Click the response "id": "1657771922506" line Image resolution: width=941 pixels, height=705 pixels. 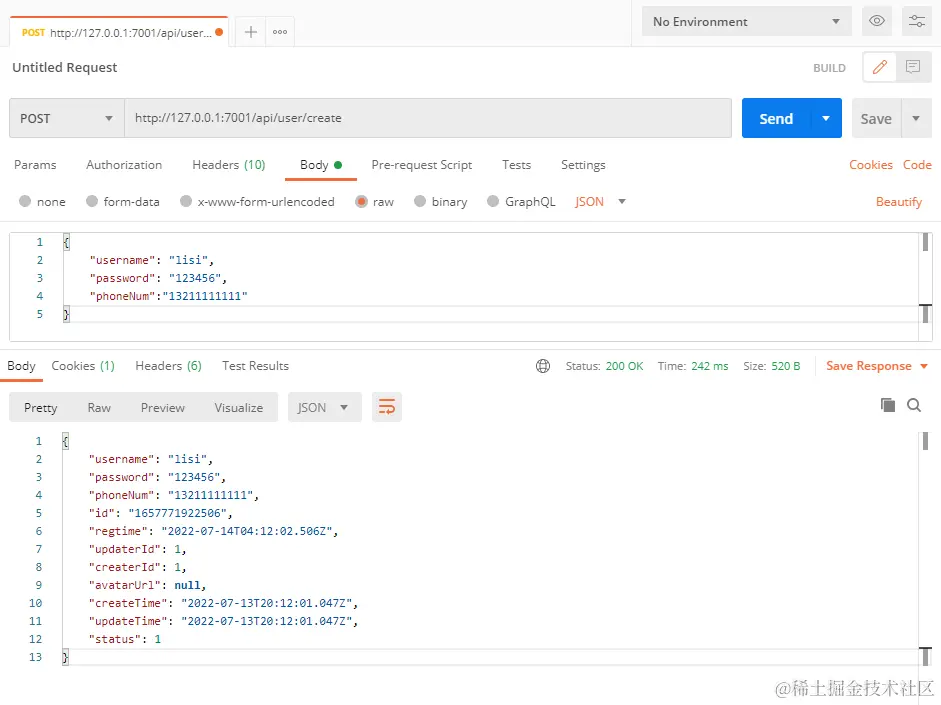pyautogui.click(x=160, y=513)
